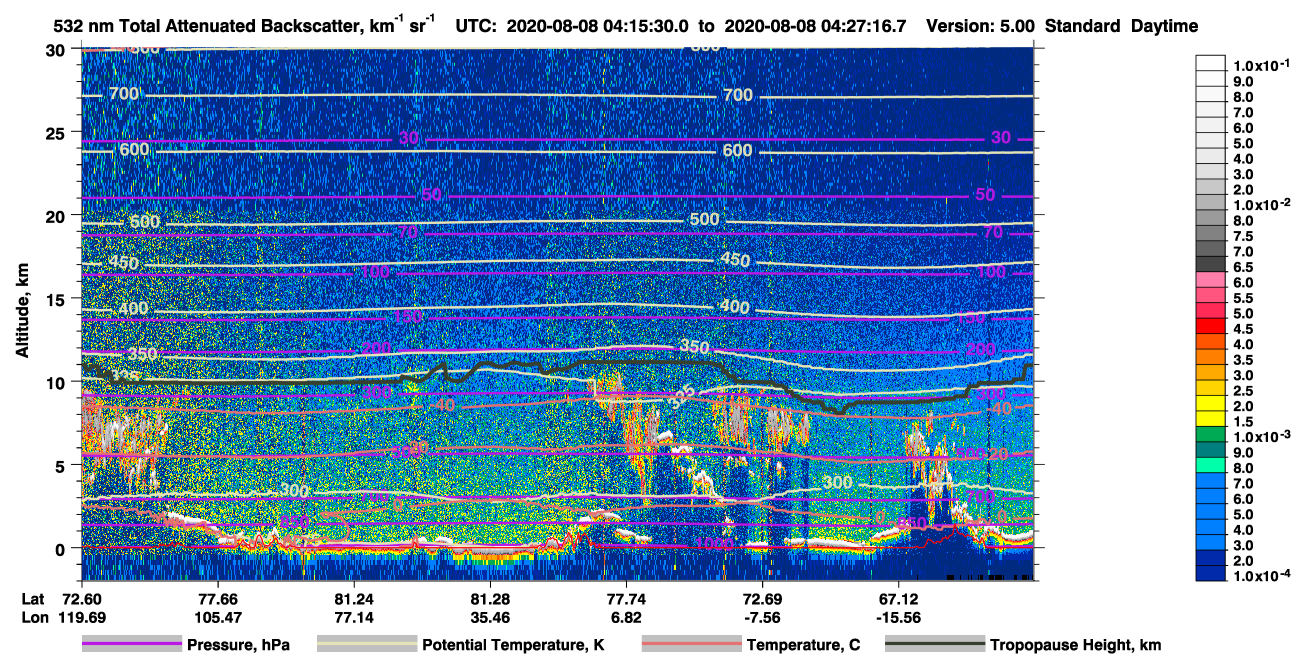Select the red 4.5 colorbar swatch

(x=1211, y=328)
